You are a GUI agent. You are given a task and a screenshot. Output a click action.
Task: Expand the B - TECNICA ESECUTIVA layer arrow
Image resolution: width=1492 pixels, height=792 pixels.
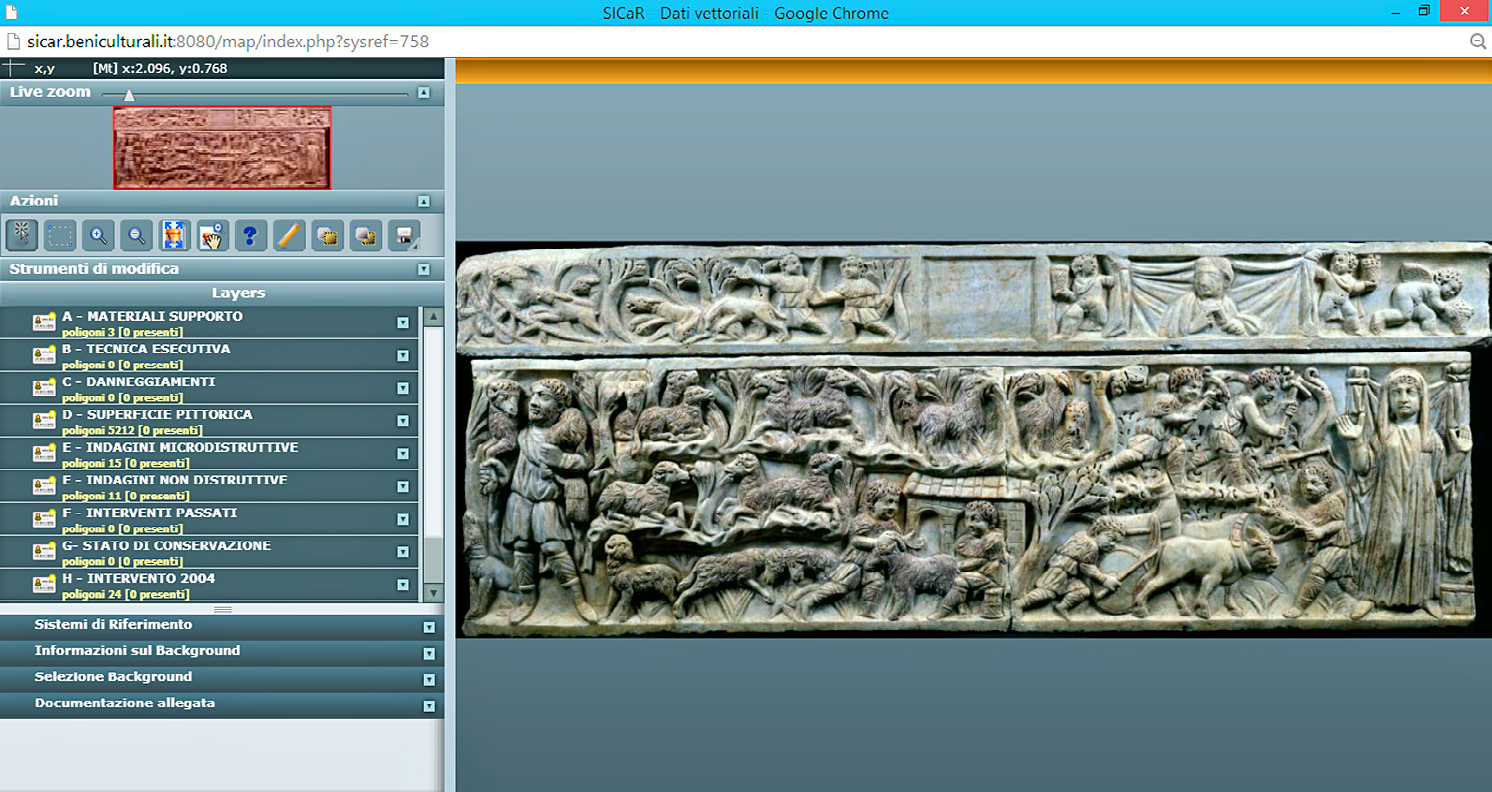tap(403, 355)
